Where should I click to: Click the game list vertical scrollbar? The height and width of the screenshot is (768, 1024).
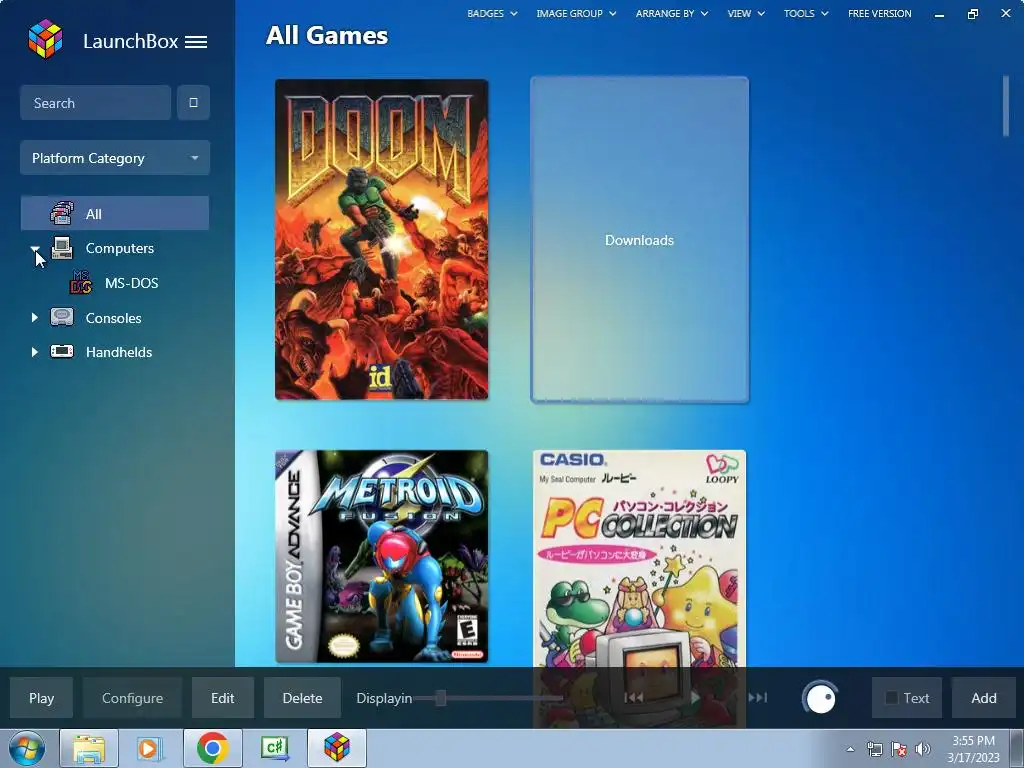click(x=1006, y=106)
